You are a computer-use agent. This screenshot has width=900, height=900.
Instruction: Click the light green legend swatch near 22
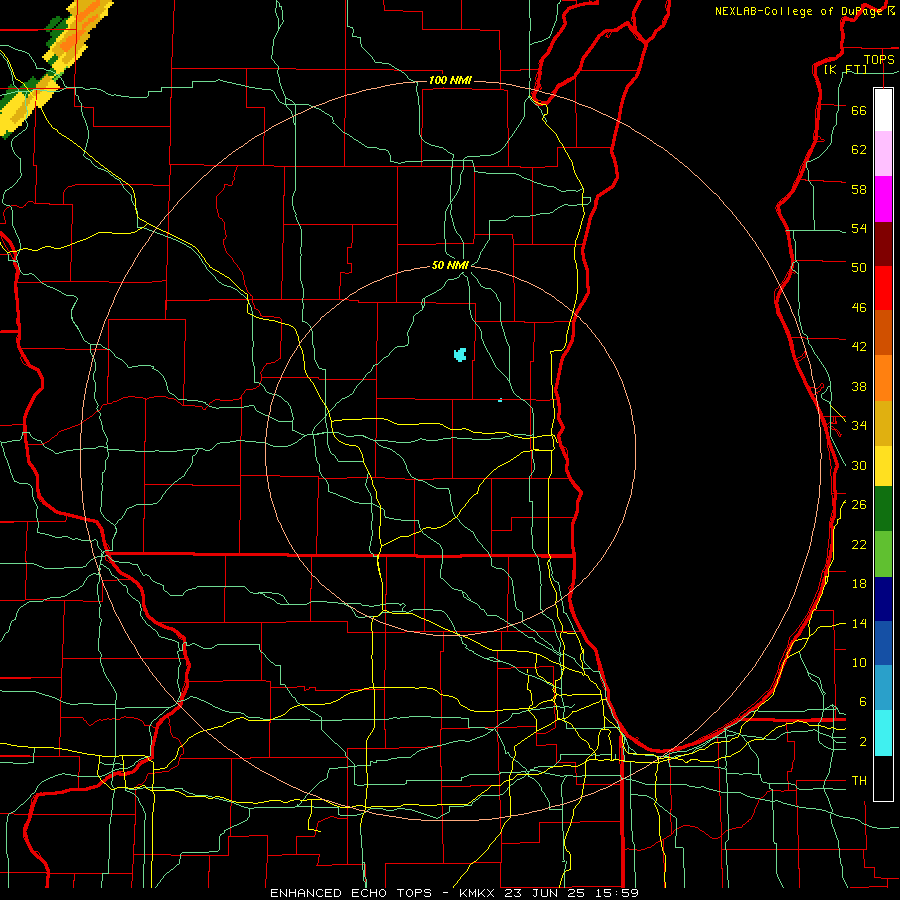pos(883,554)
